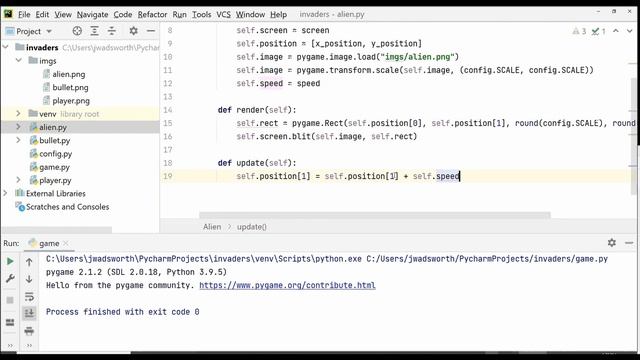Click Collapse All icon in Project toolbar
Image resolution: width=640 pixels, height=360 pixels.
tap(111, 31)
